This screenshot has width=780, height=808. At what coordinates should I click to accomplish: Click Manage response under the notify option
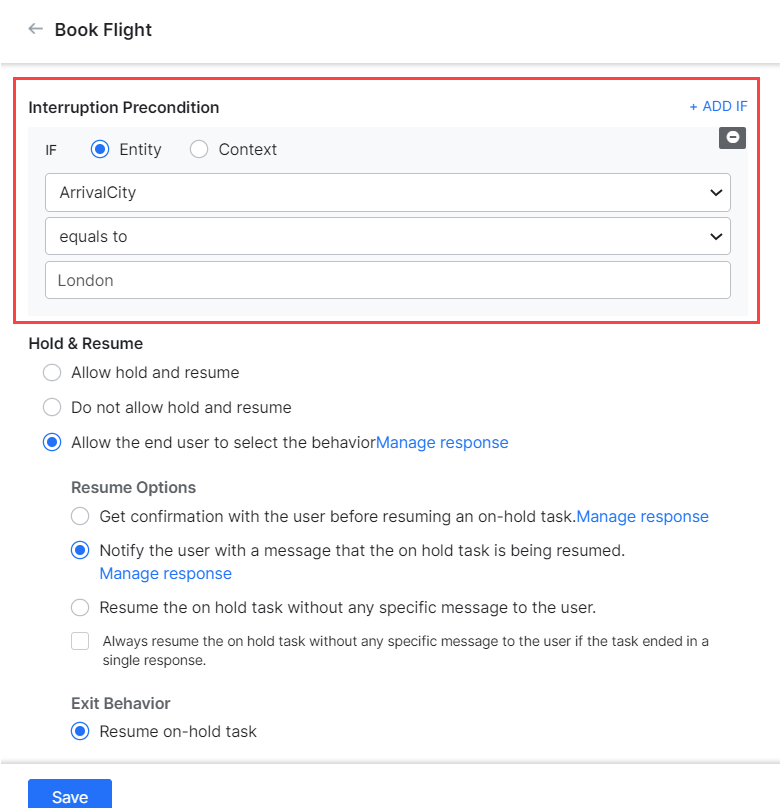click(165, 574)
